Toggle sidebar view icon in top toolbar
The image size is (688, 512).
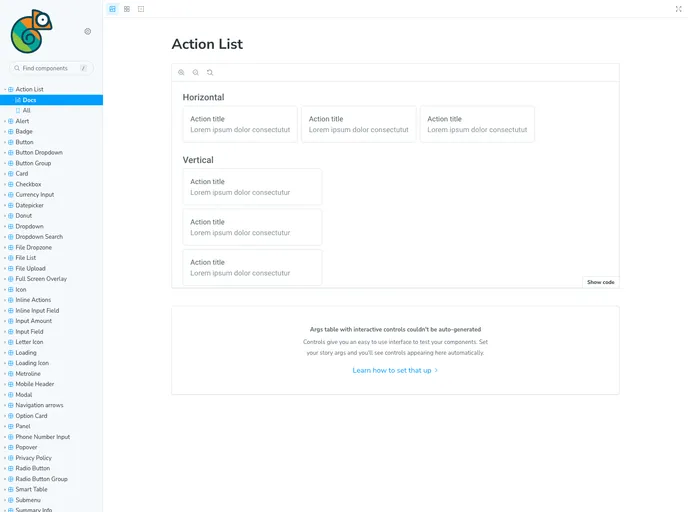coord(113,9)
